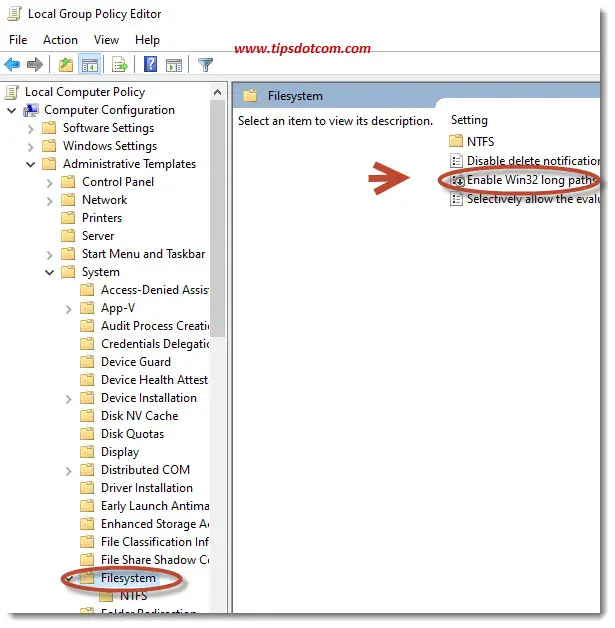The width and height of the screenshot is (615, 628).
Task: Select Windows Settings in tree
Action: point(110,146)
